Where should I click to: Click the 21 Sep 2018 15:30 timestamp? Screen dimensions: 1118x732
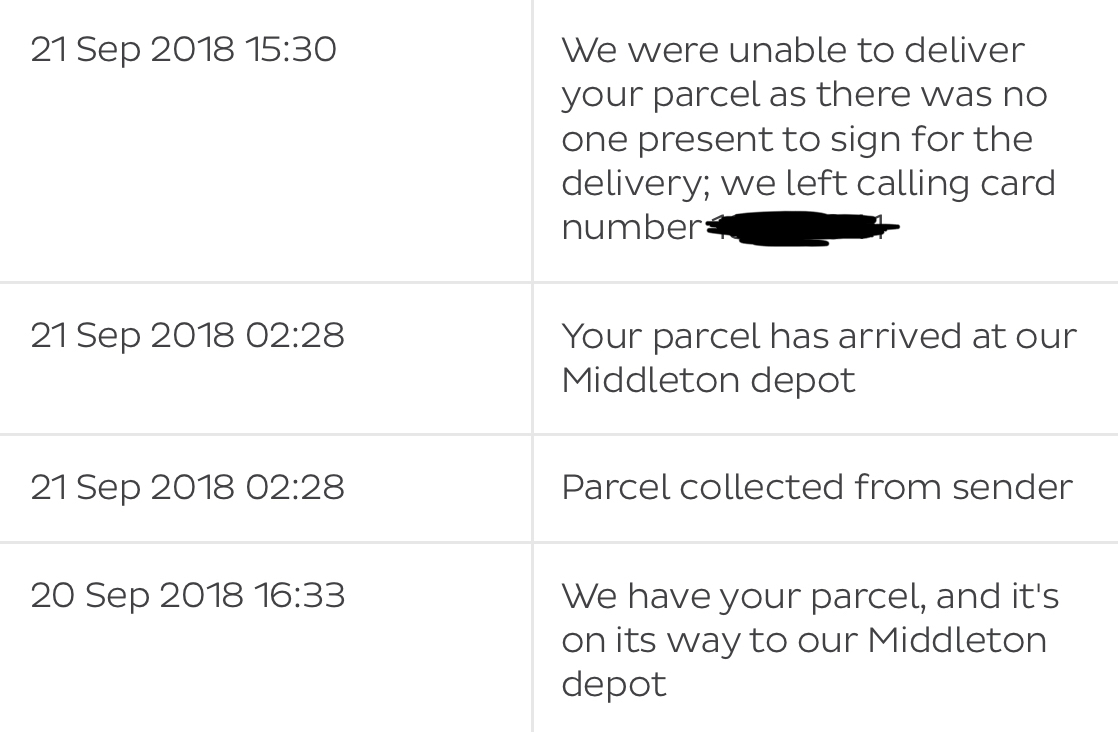pos(183,50)
